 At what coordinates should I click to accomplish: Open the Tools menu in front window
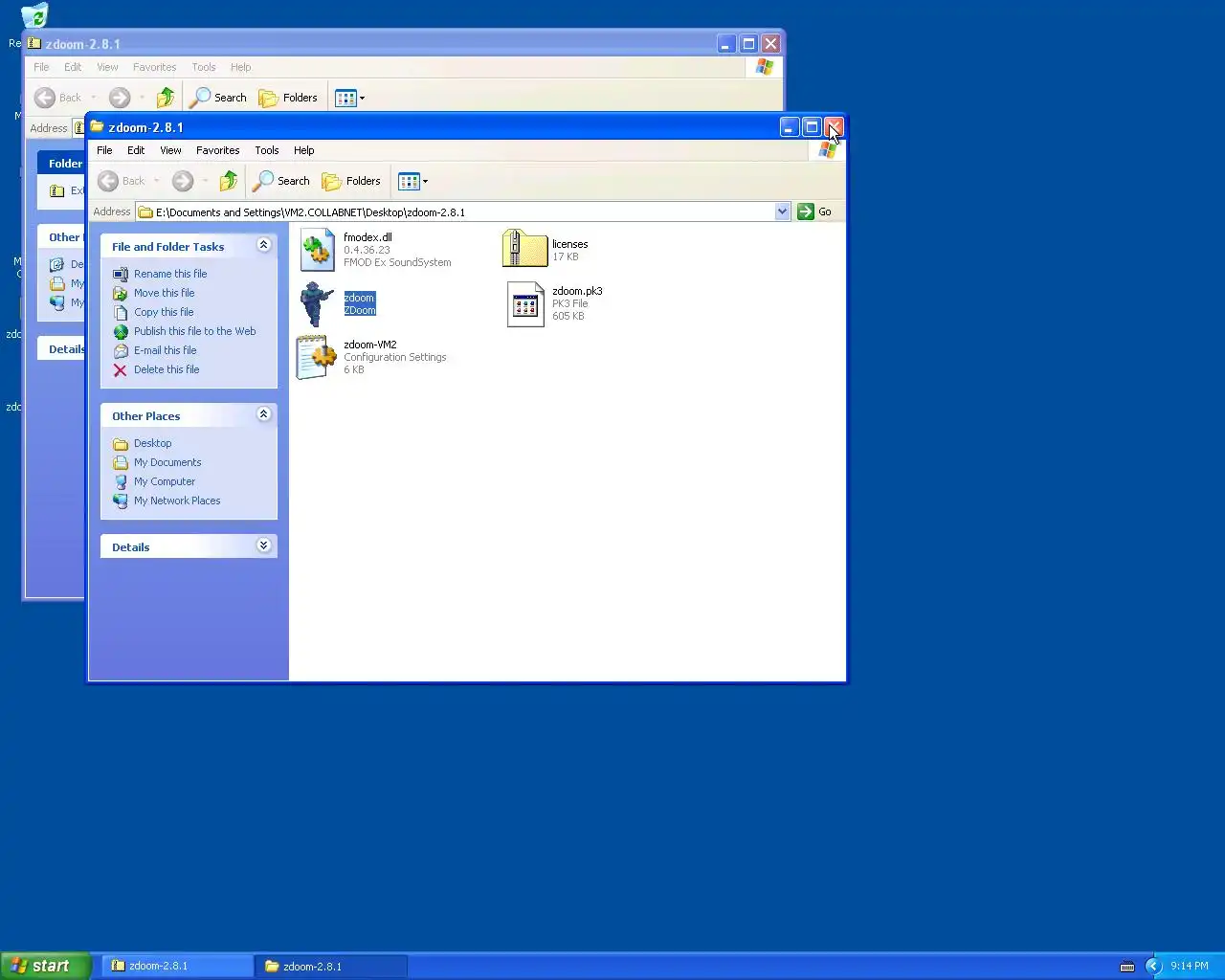pyautogui.click(x=267, y=150)
